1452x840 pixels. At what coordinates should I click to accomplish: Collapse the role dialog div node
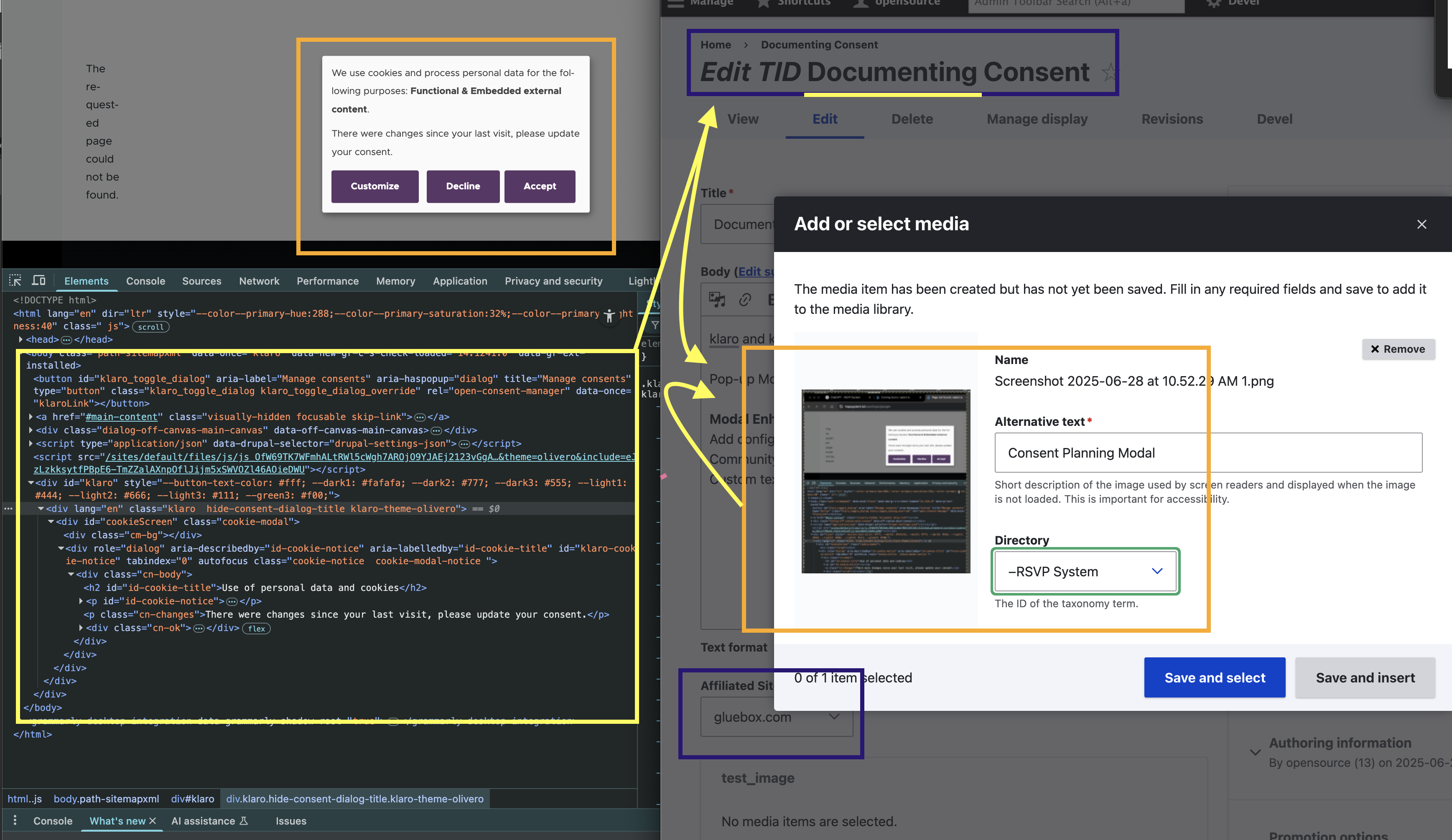click(61, 548)
